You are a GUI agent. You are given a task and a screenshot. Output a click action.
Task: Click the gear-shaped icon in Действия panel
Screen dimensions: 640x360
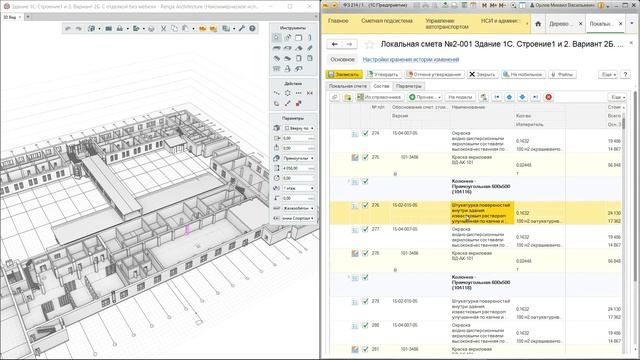click(x=288, y=93)
